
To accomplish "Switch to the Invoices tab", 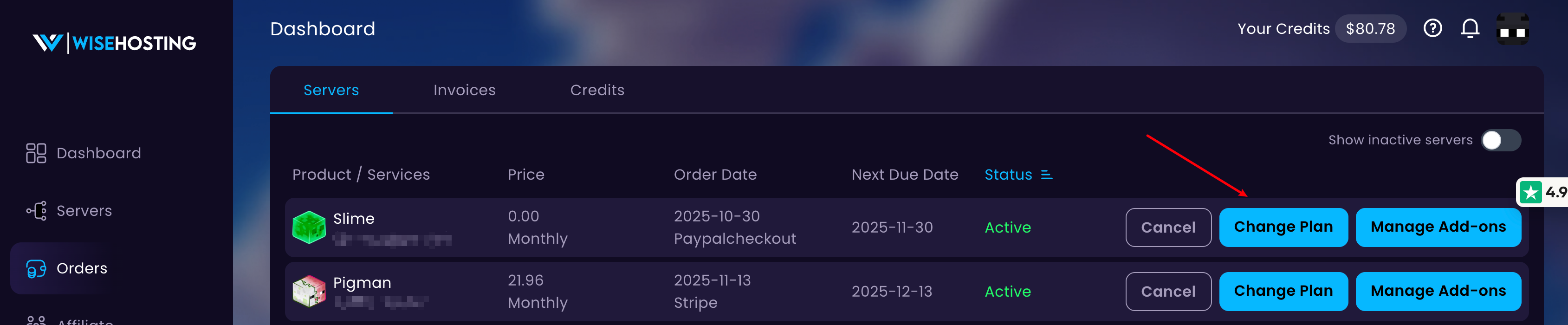I will pos(465,90).
